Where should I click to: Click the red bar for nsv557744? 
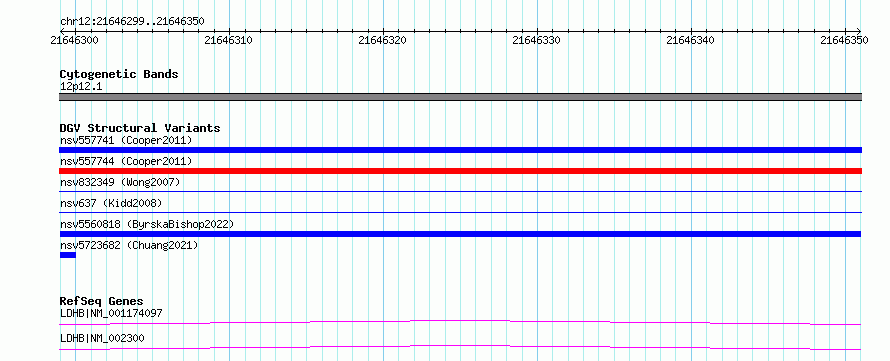click(460, 171)
